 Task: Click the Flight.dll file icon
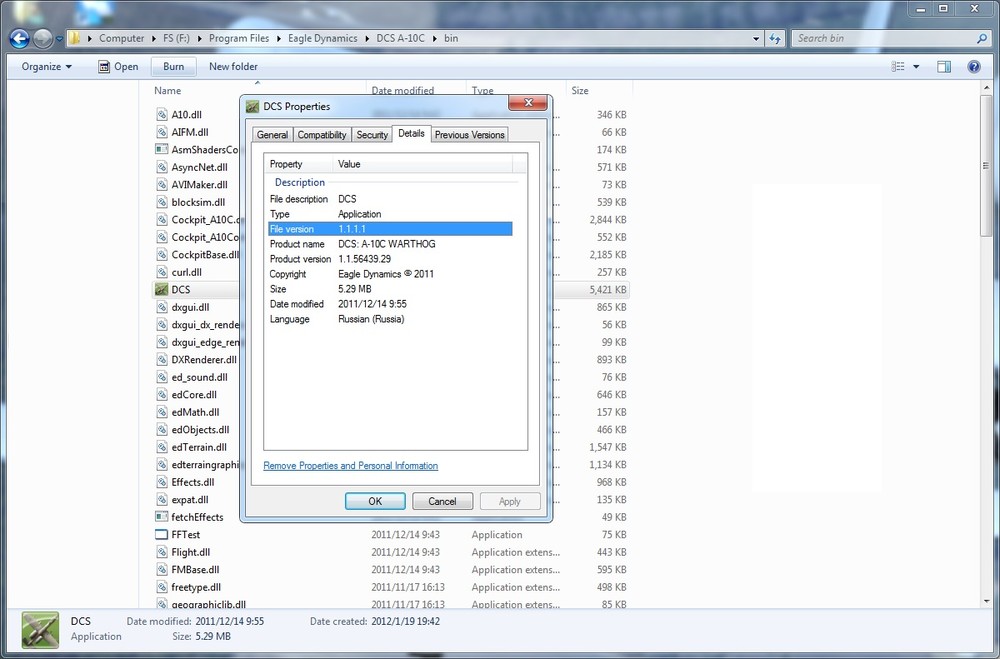(162, 552)
